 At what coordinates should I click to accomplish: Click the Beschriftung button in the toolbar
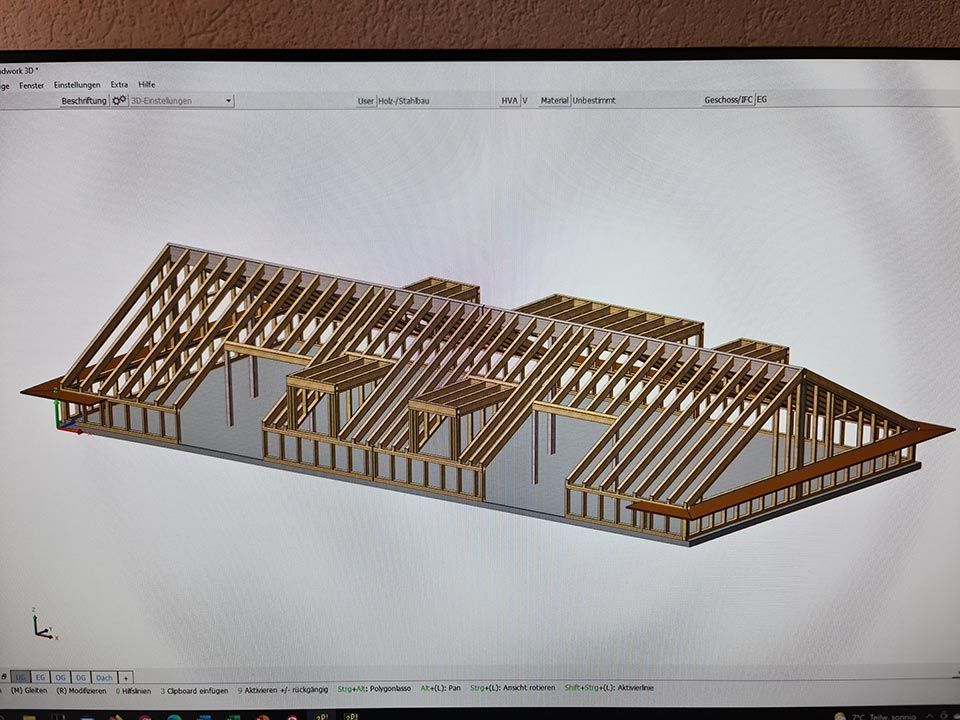[84, 100]
